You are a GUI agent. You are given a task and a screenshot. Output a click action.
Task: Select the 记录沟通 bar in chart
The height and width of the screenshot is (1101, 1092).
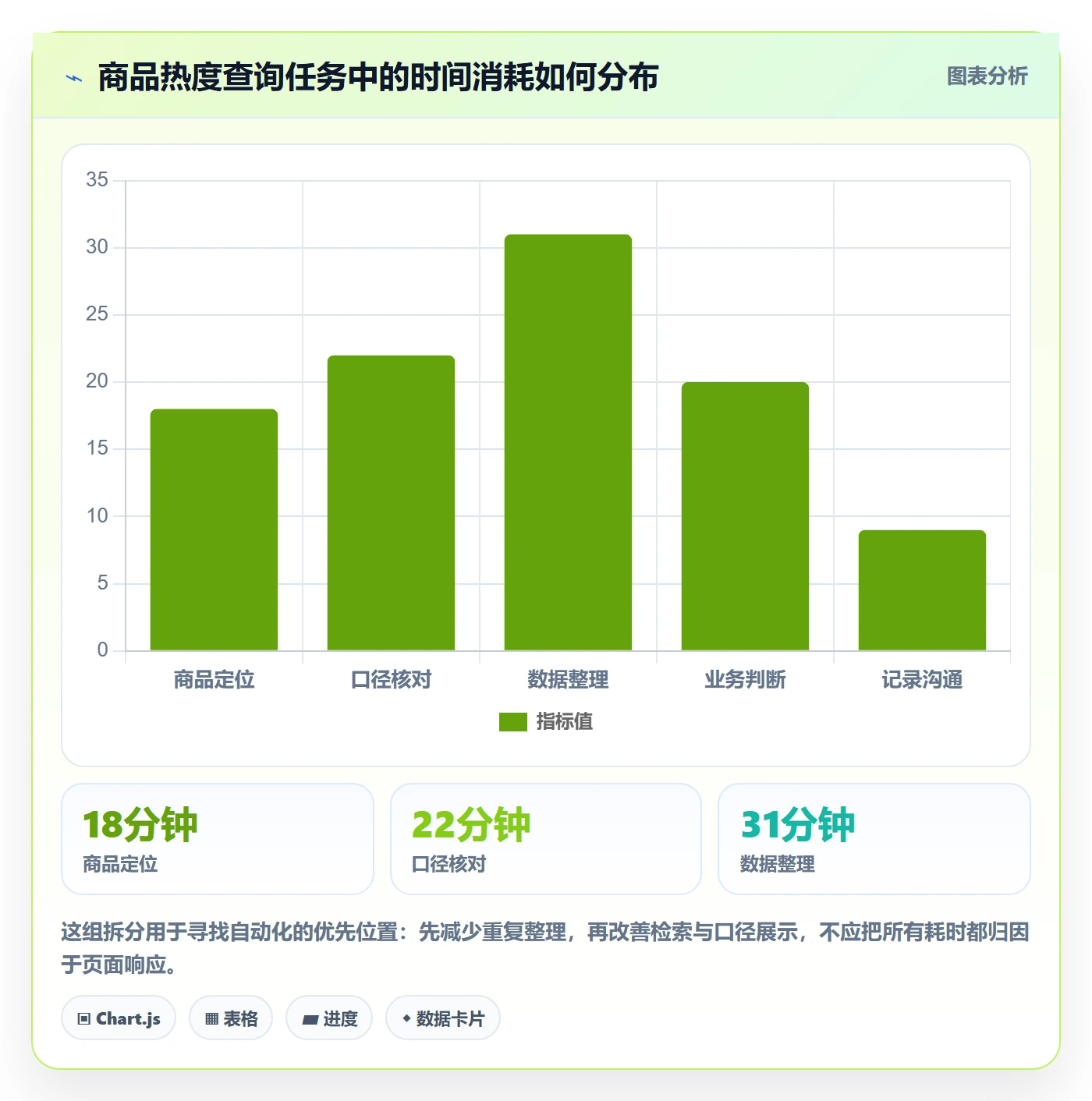922,590
